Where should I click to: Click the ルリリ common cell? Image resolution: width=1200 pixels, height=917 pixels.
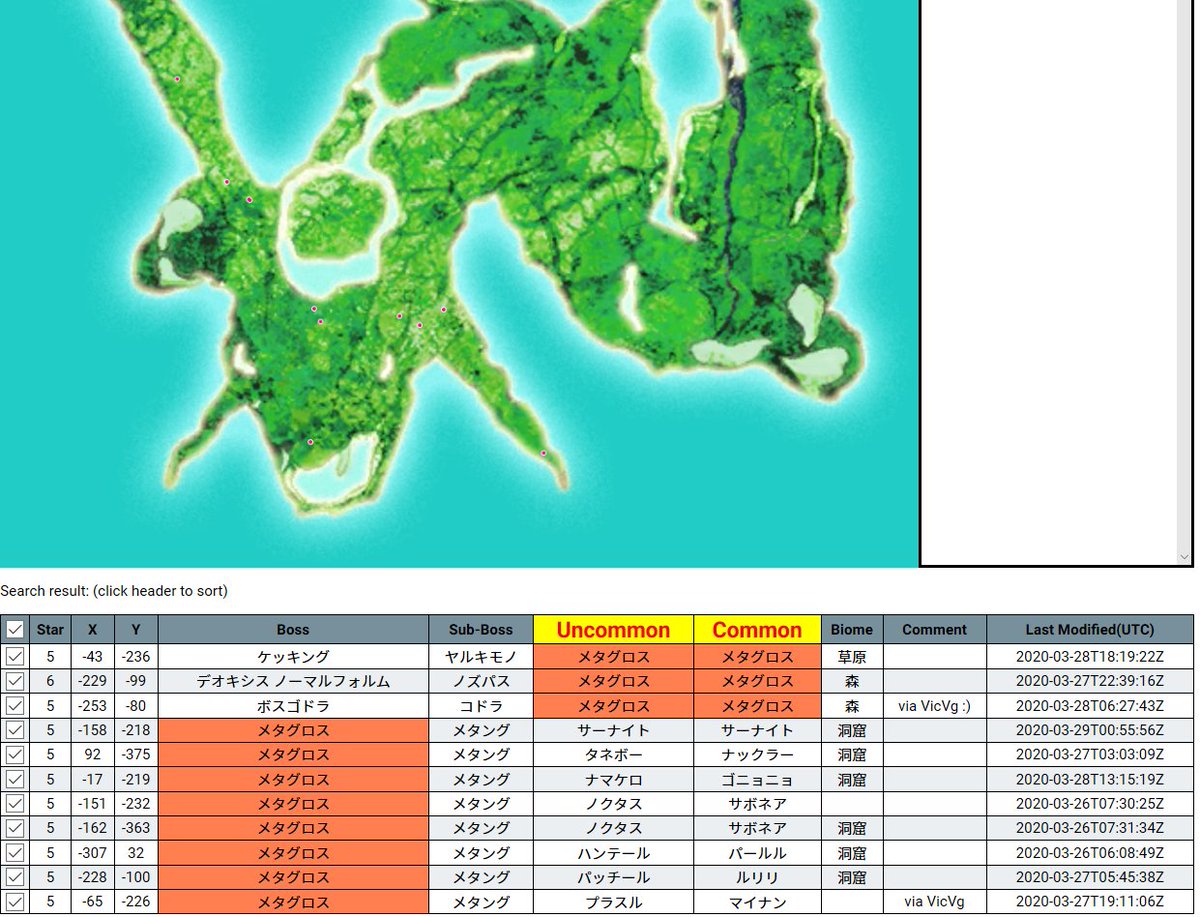pyautogui.click(x=757, y=877)
